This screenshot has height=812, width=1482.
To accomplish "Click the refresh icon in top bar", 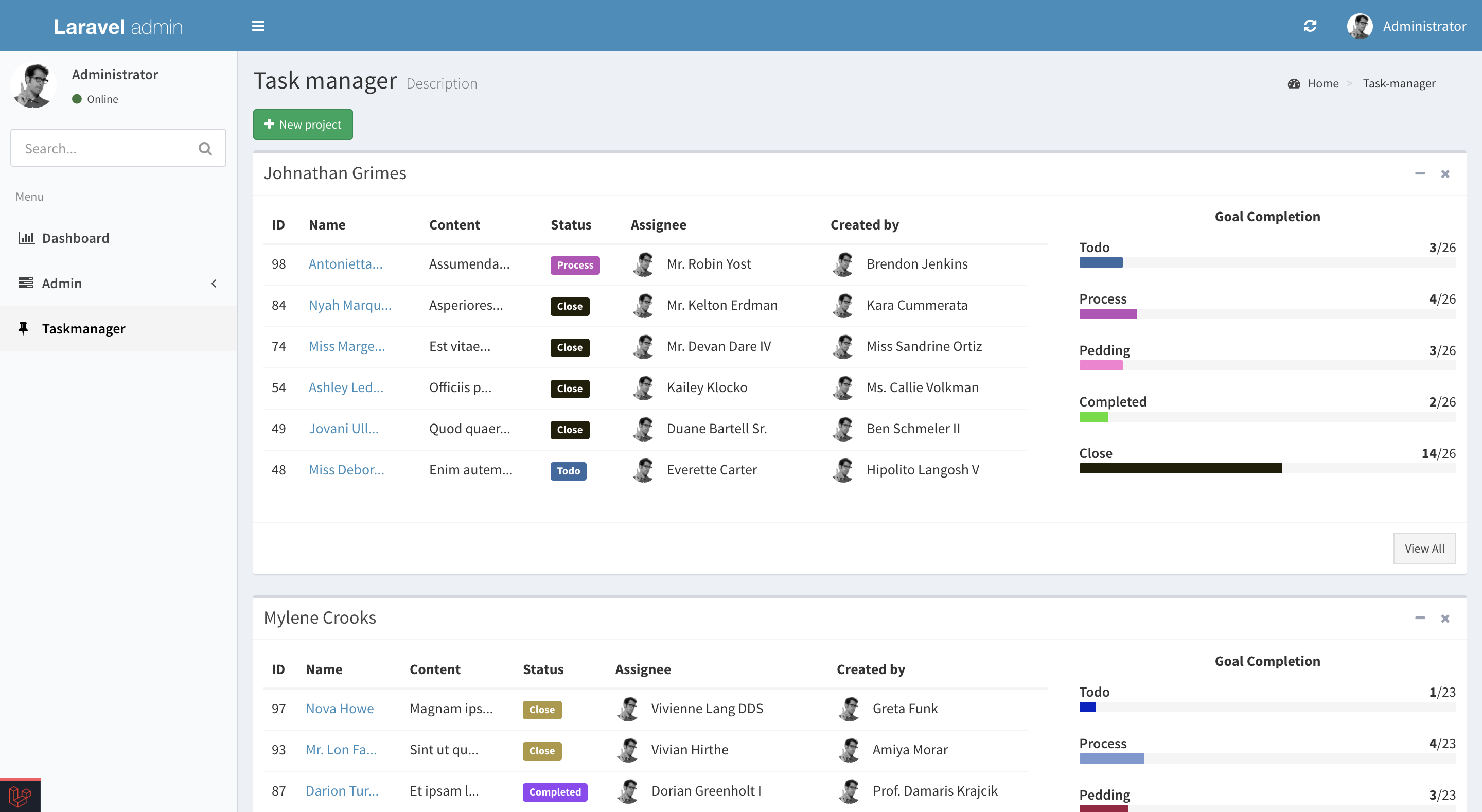I will click(1310, 26).
